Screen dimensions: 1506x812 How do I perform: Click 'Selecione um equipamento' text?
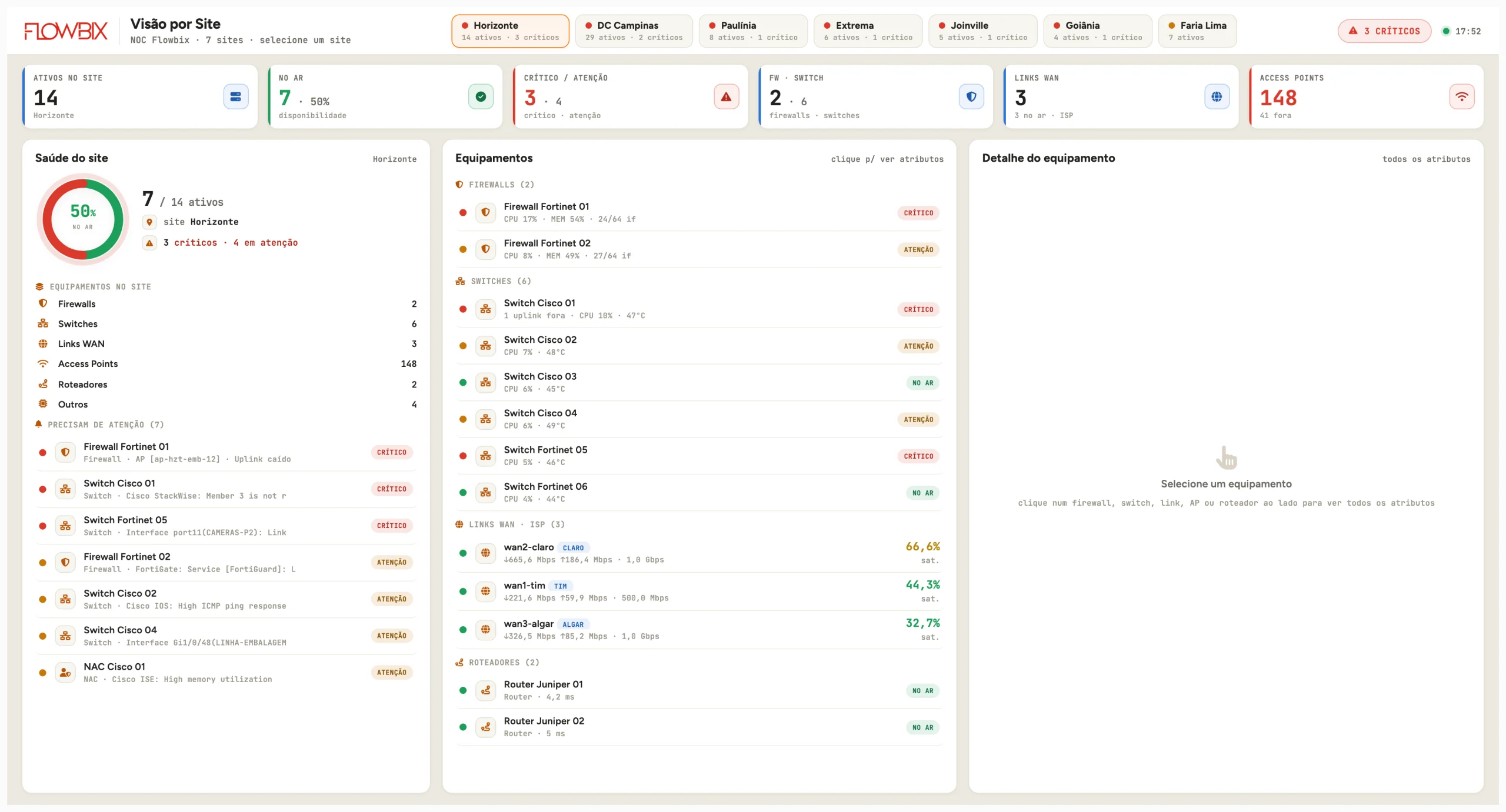pyautogui.click(x=1226, y=484)
